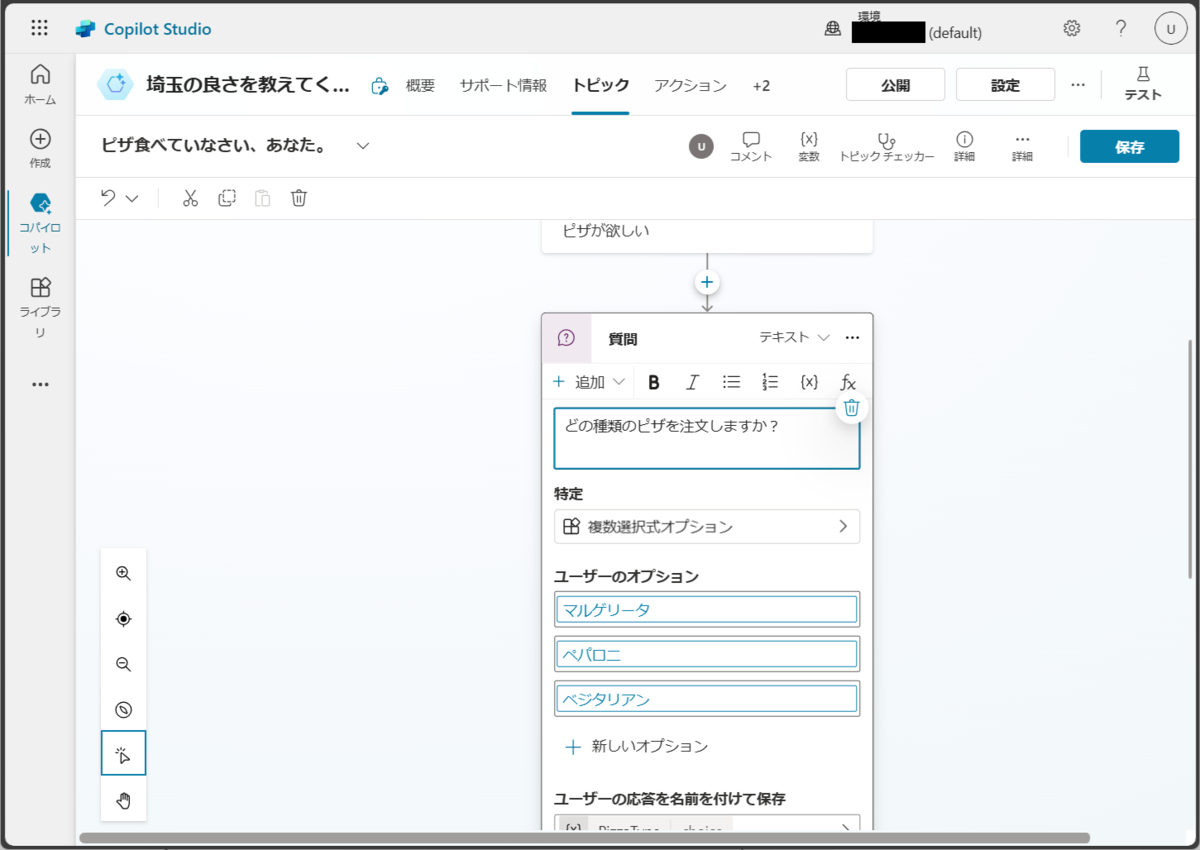Screen dimensions: 1200x850
Task: Activate the selection pointer tool
Action: click(x=124, y=754)
